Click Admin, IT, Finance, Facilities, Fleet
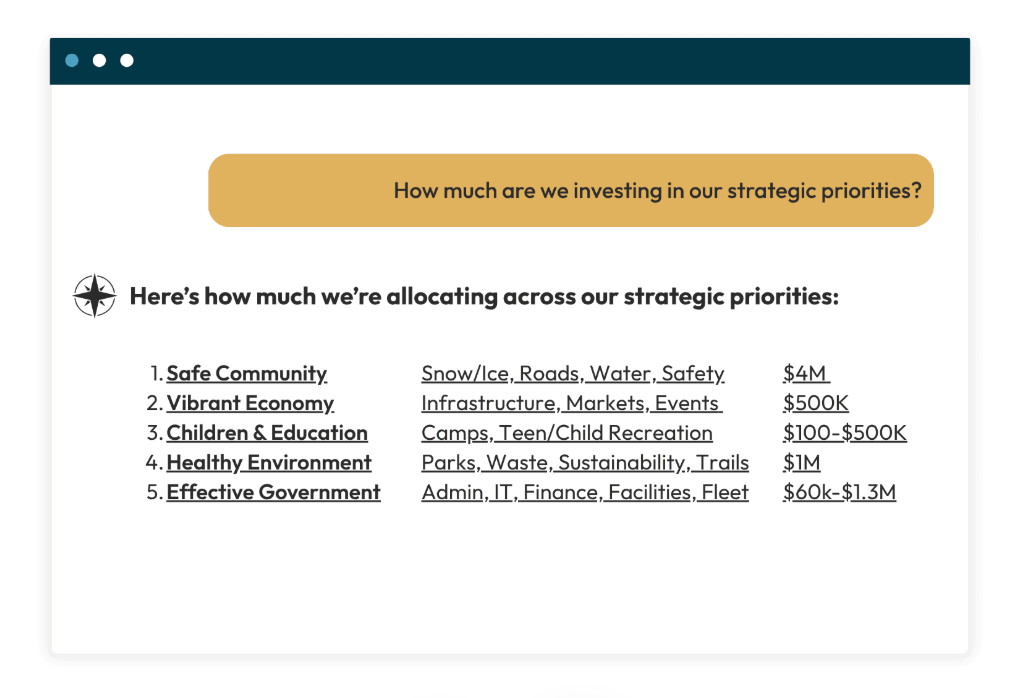The width and height of the screenshot is (1024, 698). (585, 493)
